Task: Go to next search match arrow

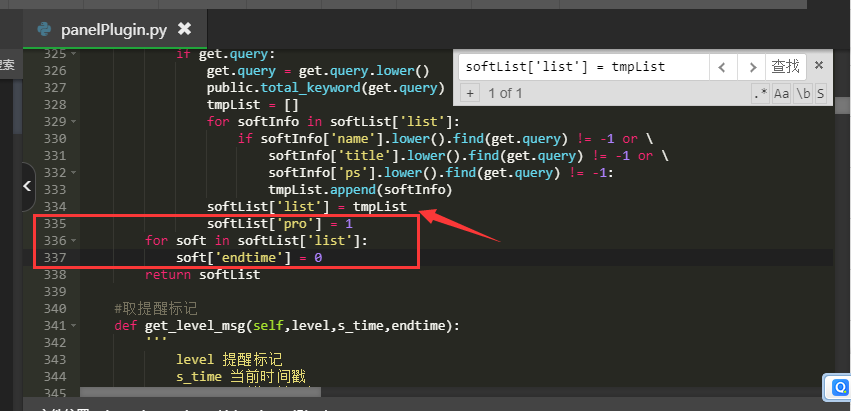Action: (752, 67)
